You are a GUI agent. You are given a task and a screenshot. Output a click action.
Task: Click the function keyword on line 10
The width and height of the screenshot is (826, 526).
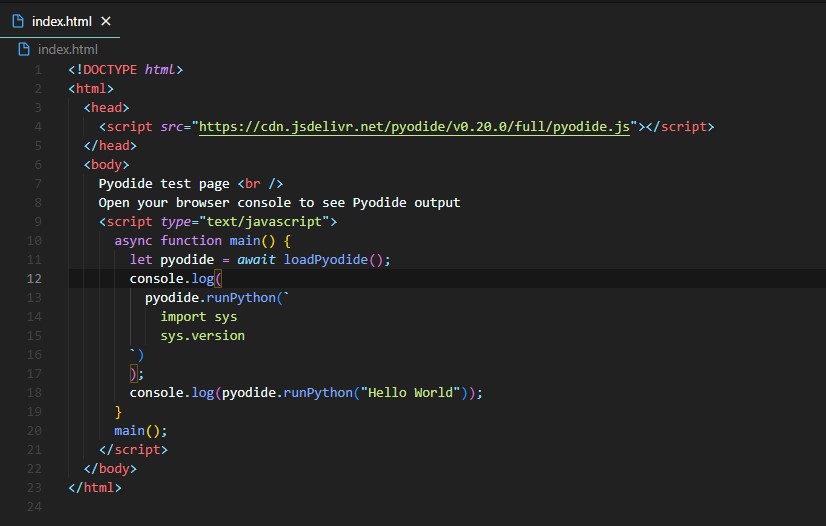click(191, 241)
